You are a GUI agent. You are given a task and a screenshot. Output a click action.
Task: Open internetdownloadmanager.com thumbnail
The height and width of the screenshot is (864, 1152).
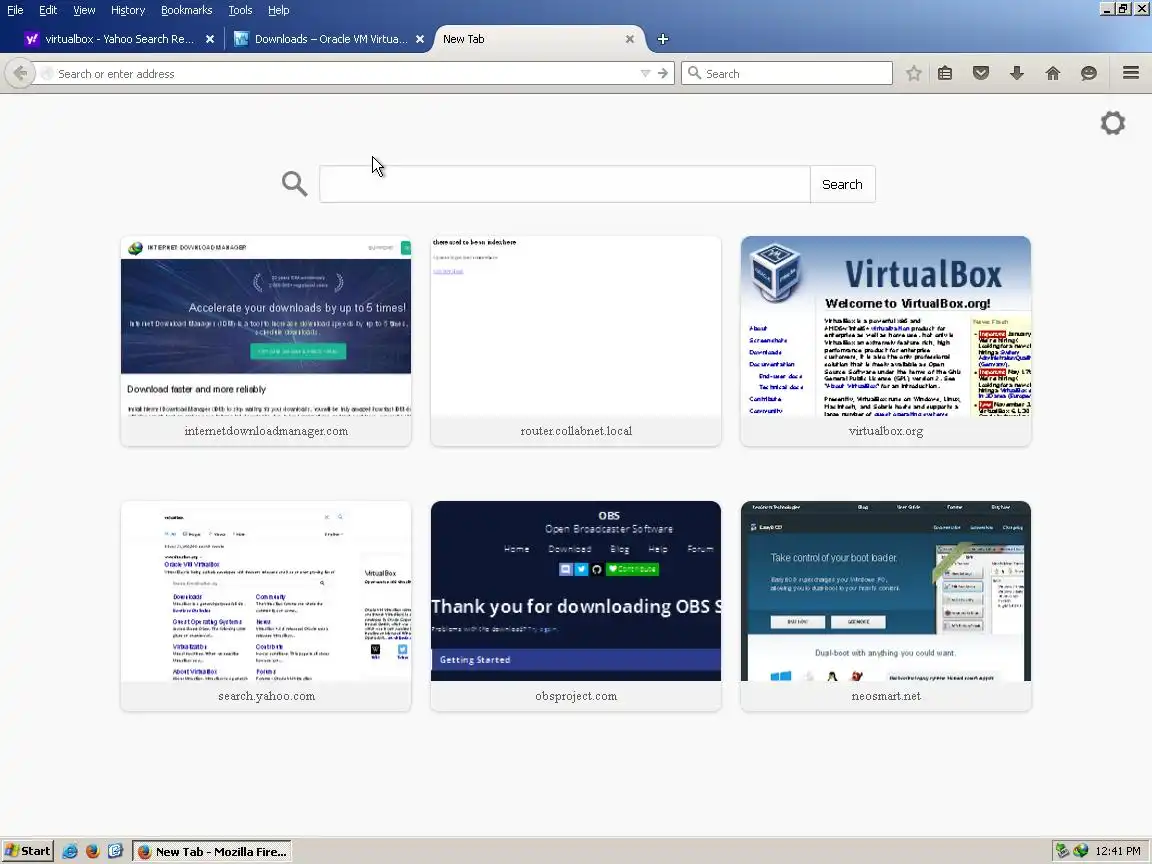point(266,341)
